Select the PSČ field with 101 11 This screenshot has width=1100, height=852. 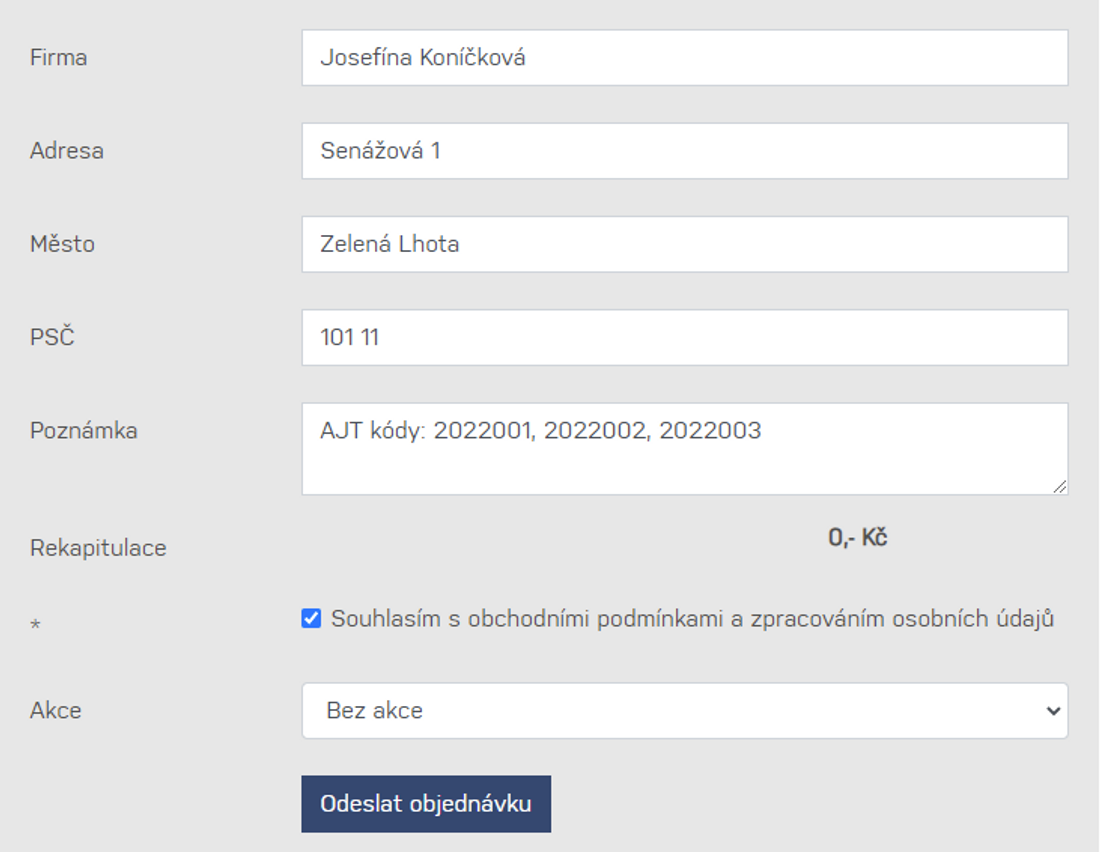(685, 338)
